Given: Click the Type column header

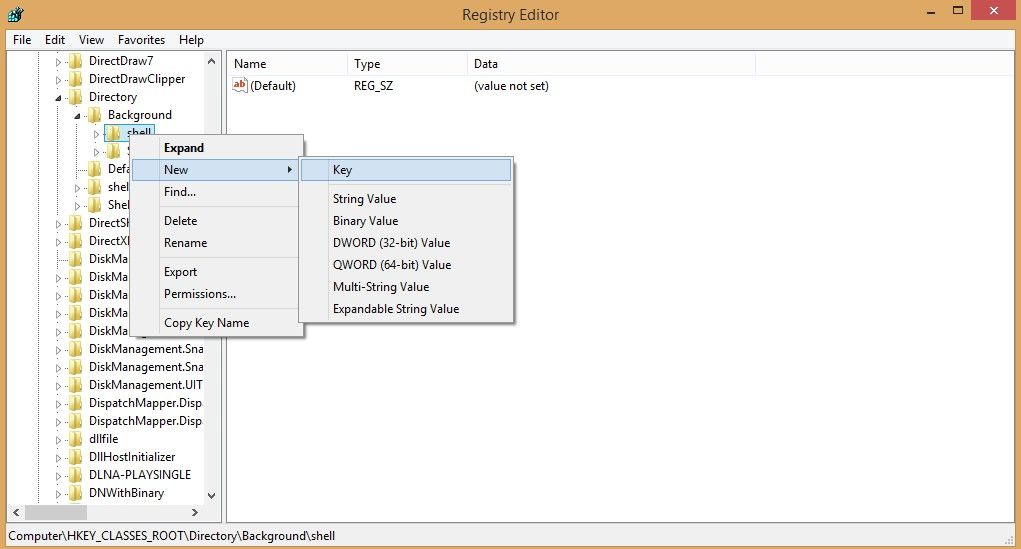Looking at the screenshot, I should 407,64.
